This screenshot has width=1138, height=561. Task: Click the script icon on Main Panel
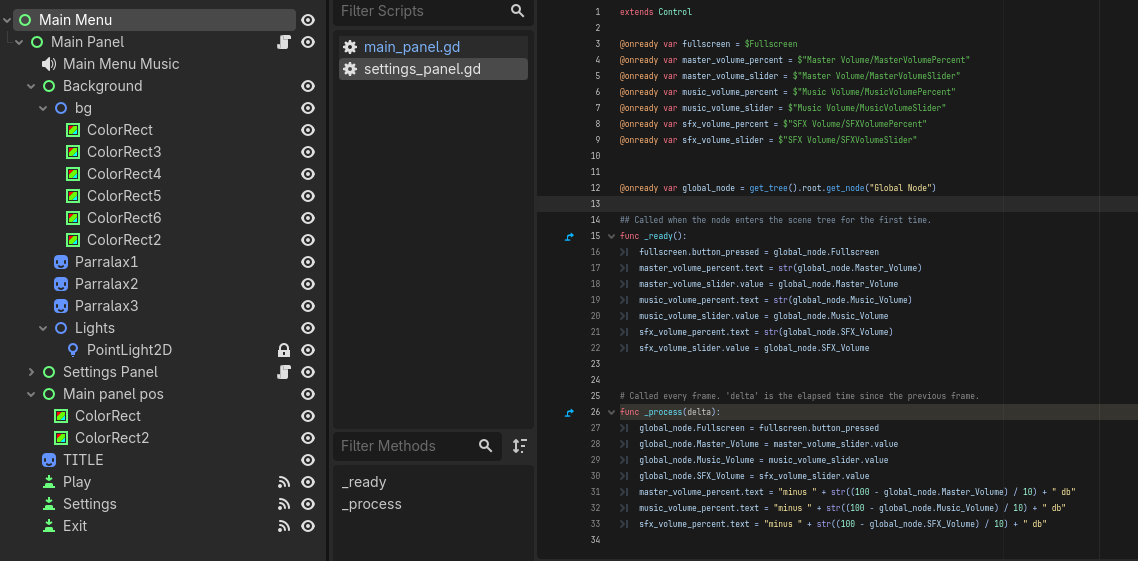click(284, 42)
